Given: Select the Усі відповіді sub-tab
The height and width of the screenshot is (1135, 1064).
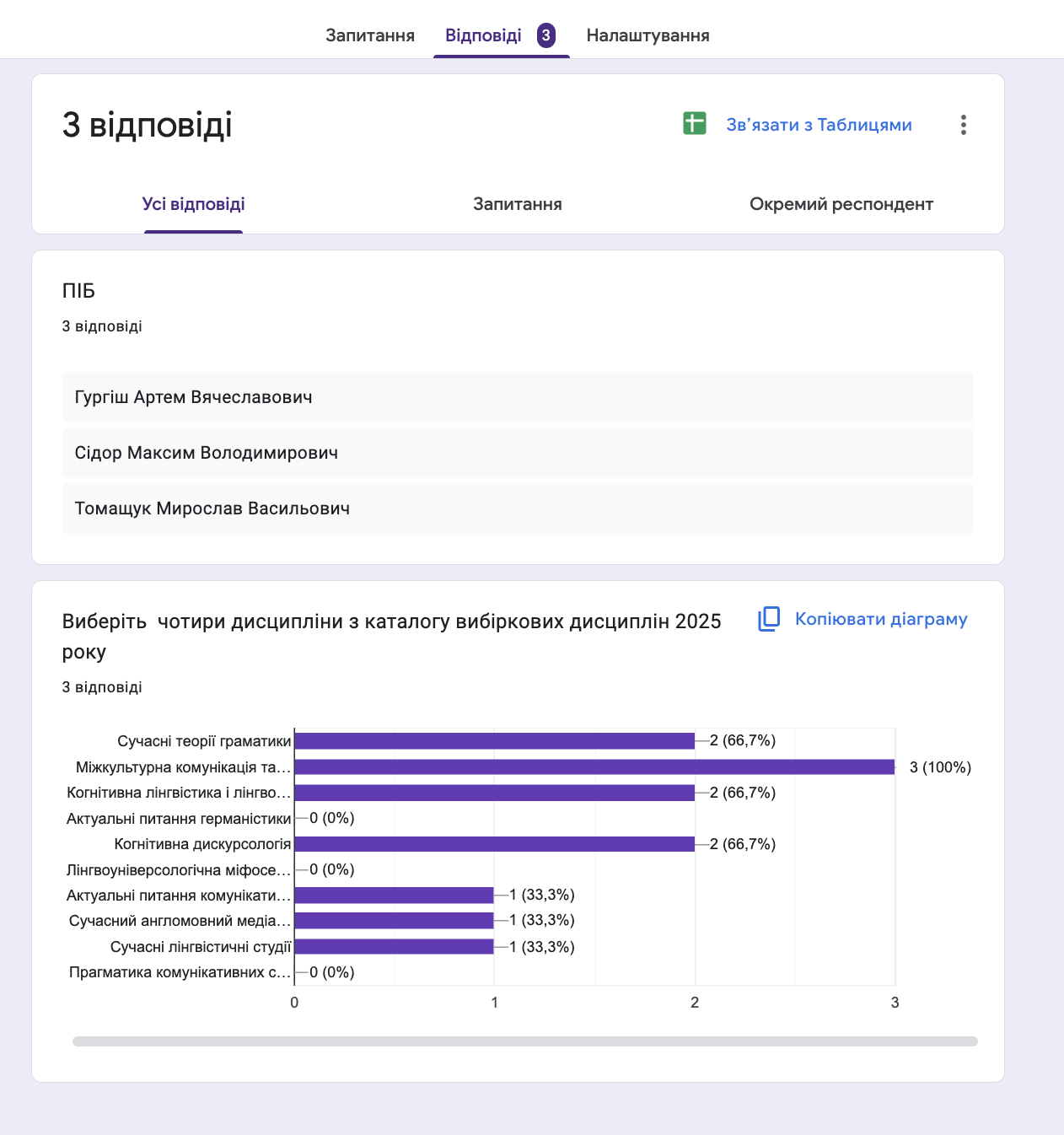Looking at the screenshot, I should tap(193, 204).
